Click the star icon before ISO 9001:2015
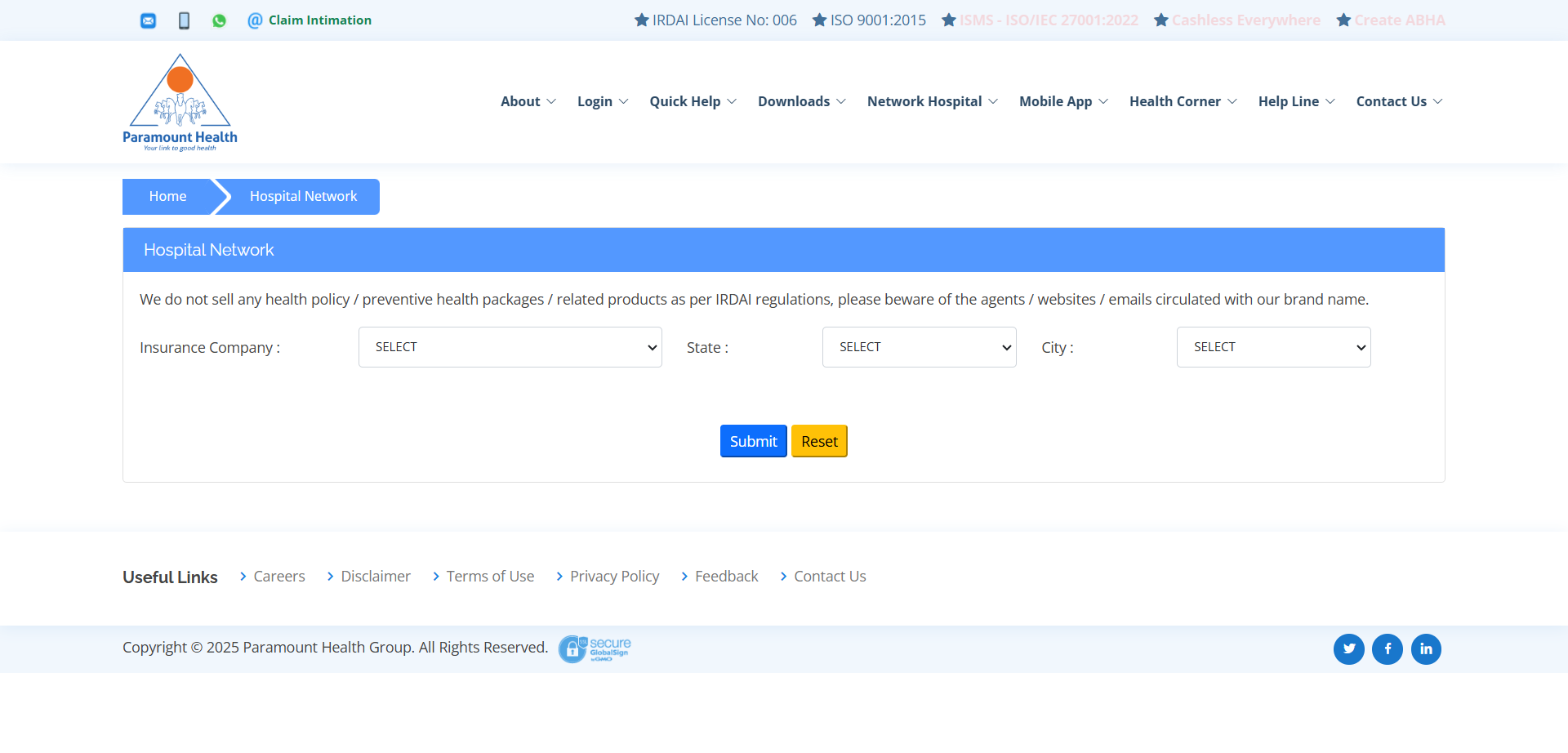The height and width of the screenshot is (753, 1568). (820, 20)
